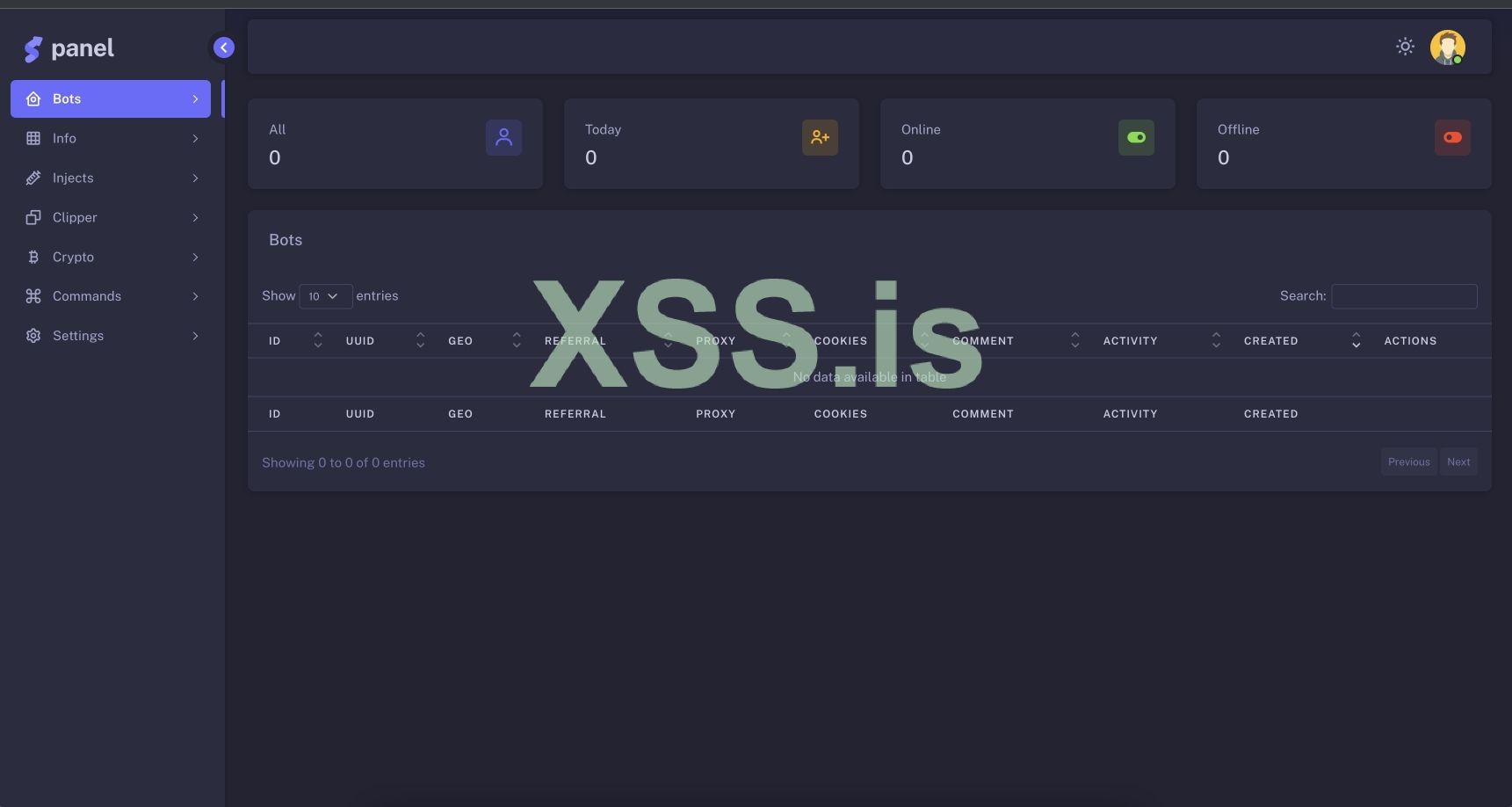Click the "Online" card label
This screenshot has height=807, width=1512.
tap(921, 129)
